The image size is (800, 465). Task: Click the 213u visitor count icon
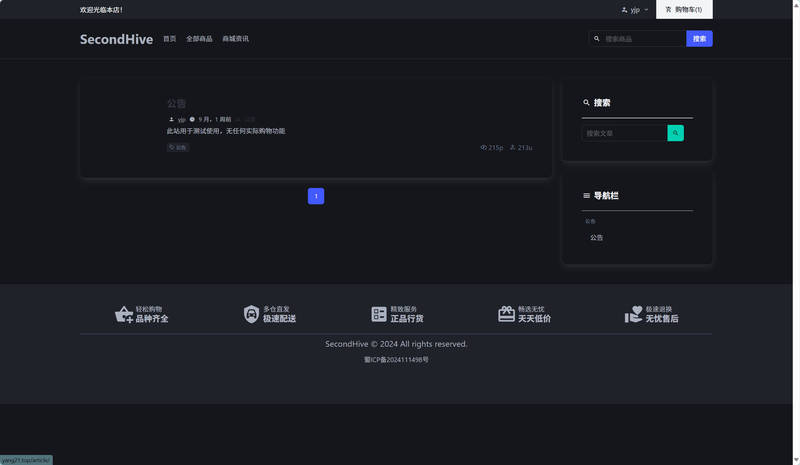513,148
